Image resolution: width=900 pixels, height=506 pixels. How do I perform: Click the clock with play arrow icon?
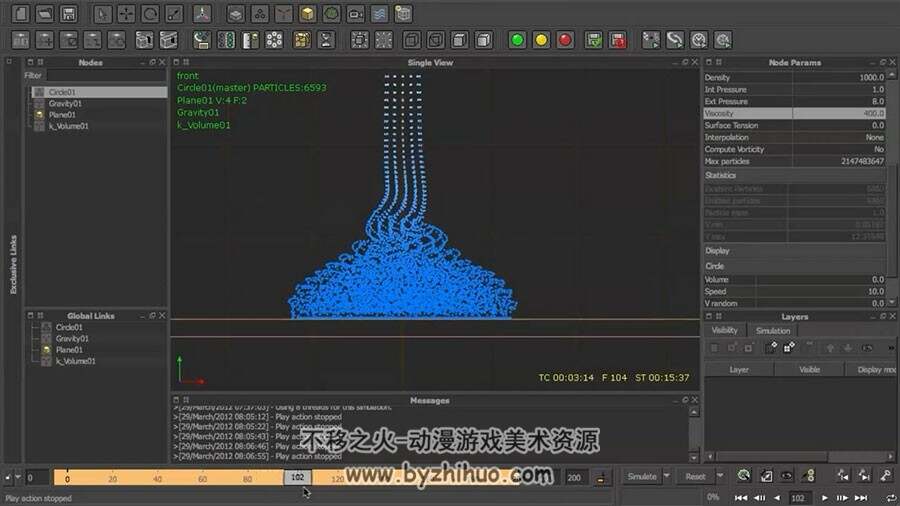[699, 40]
